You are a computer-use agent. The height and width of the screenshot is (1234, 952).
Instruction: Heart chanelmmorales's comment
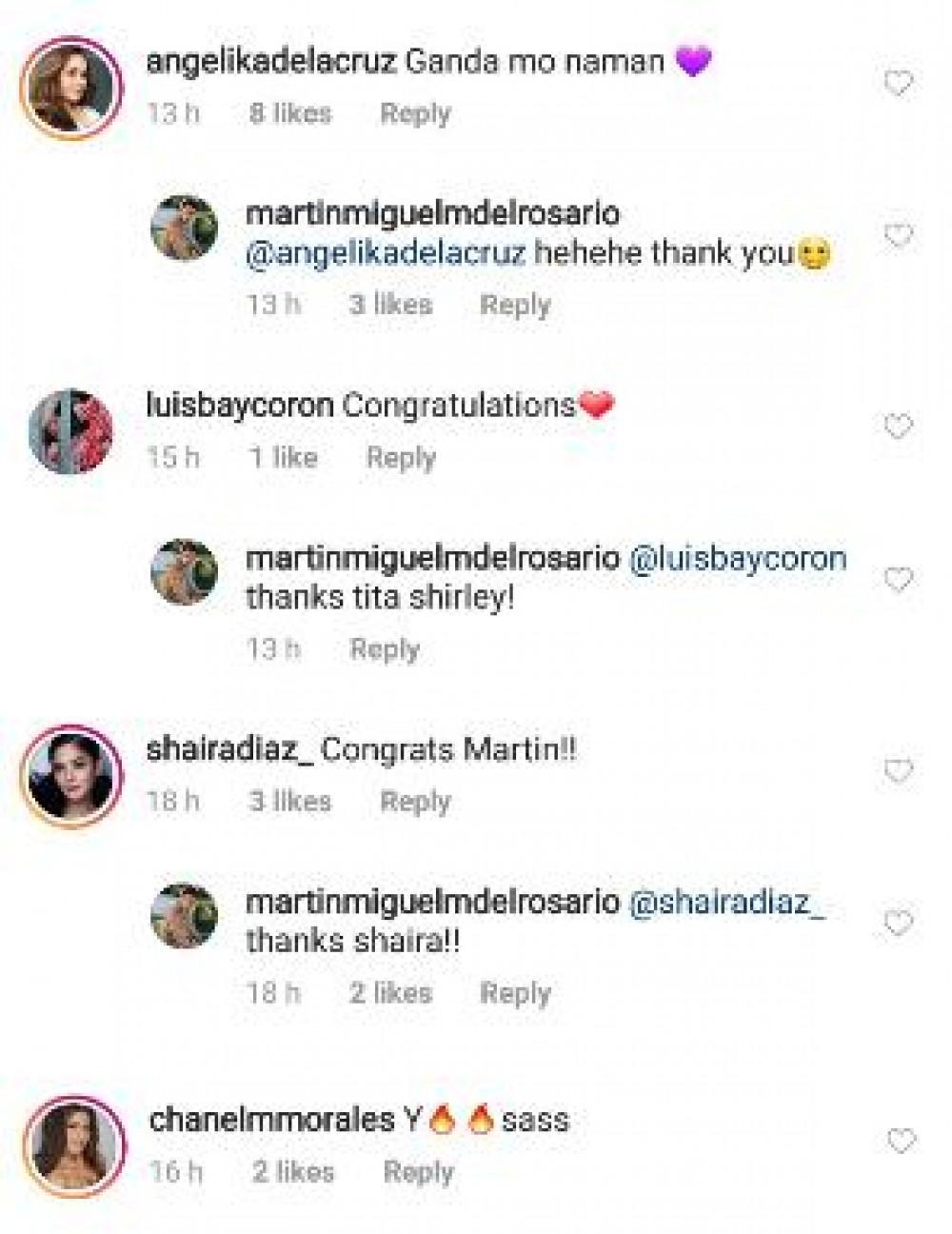[x=901, y=1140]
